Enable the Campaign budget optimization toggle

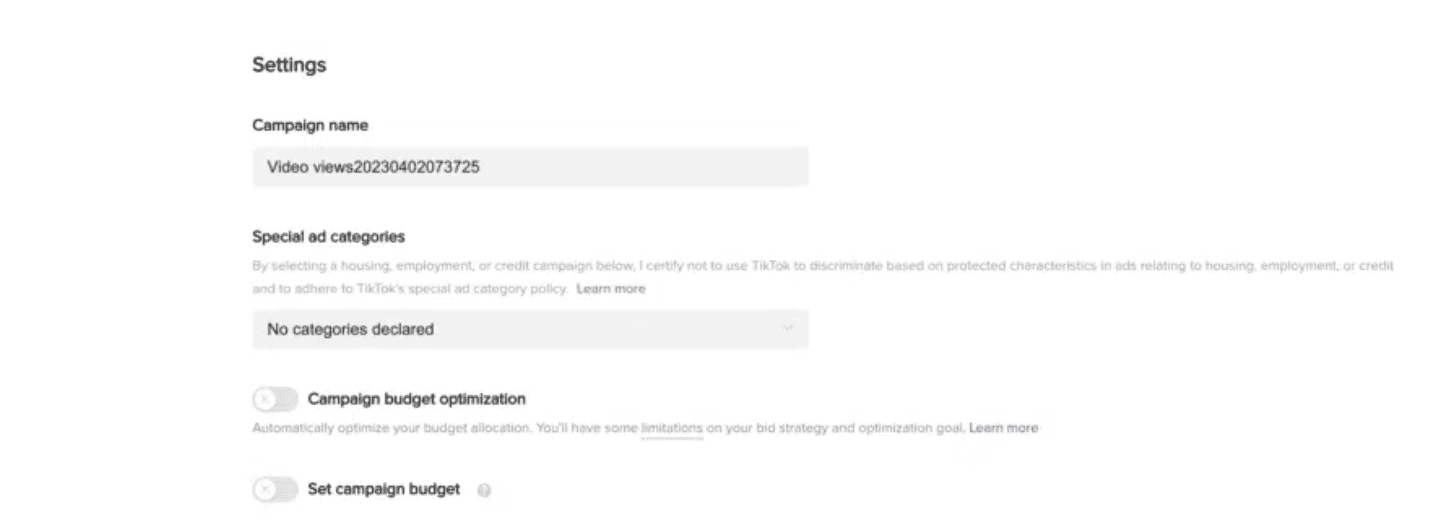click(x=275, y=400)
